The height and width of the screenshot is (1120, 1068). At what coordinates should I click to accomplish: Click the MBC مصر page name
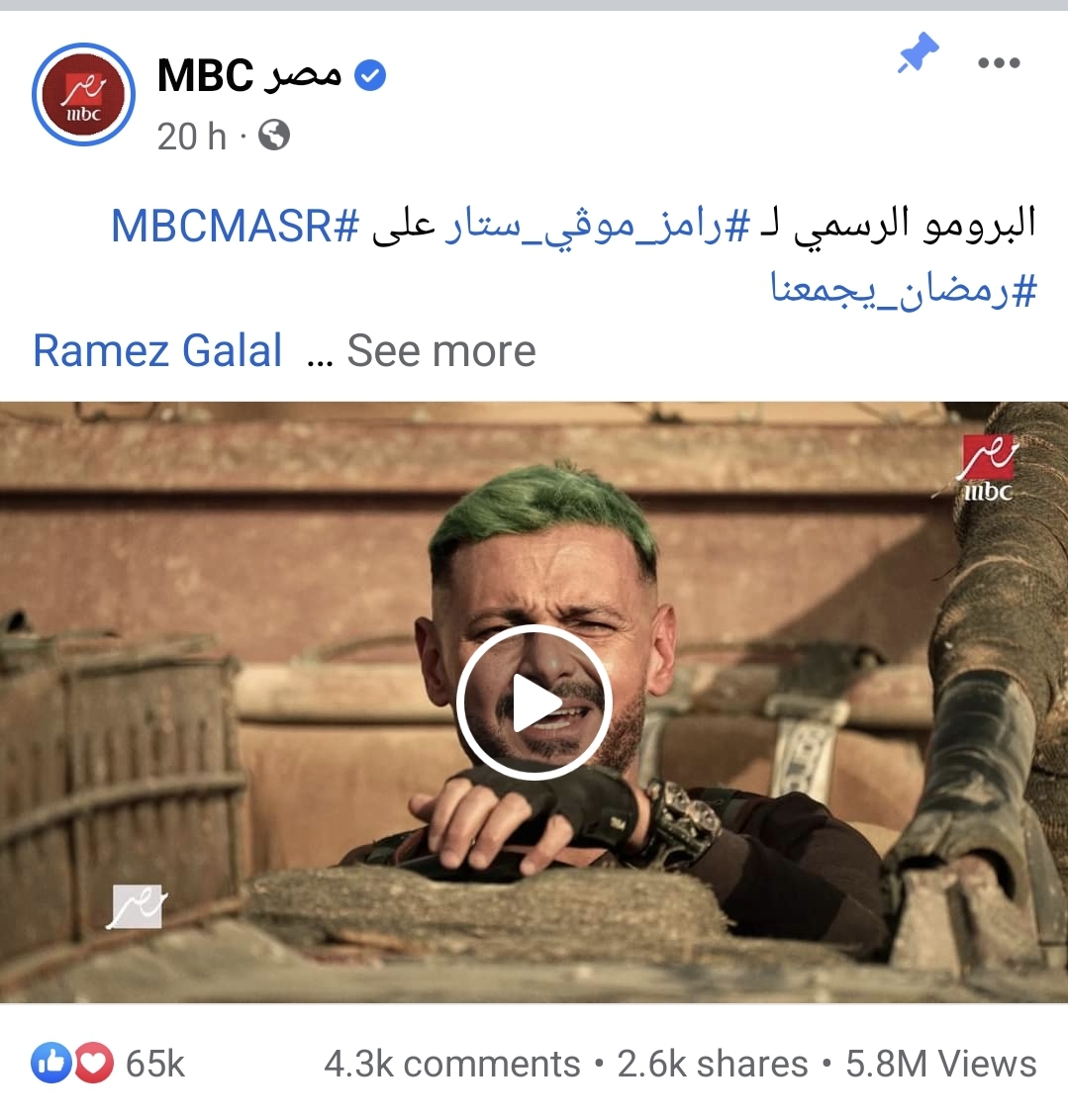[248, 75]
